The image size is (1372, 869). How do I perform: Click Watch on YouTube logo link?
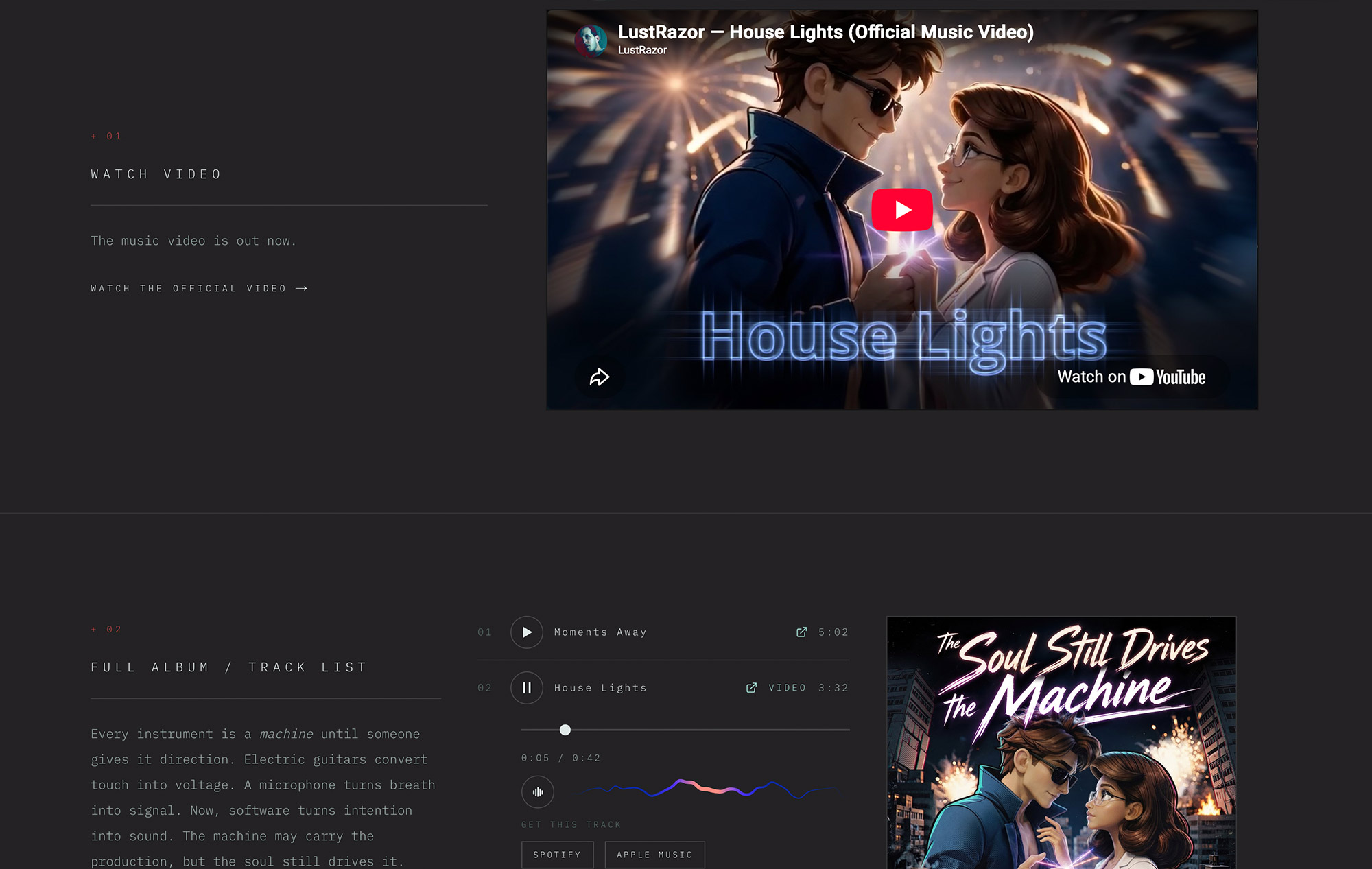1131,377
